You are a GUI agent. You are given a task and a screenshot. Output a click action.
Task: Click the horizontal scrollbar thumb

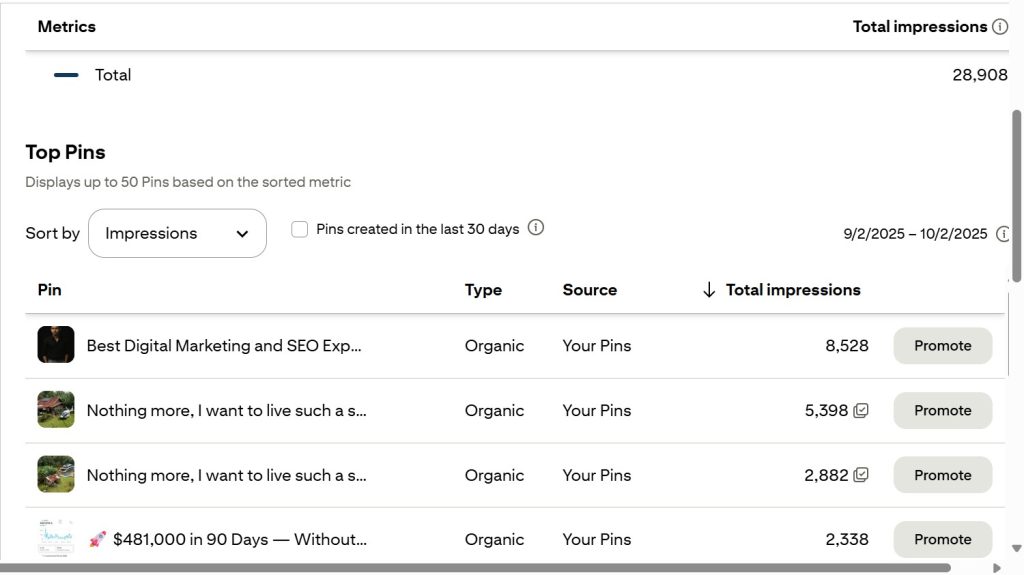[475, 568]
